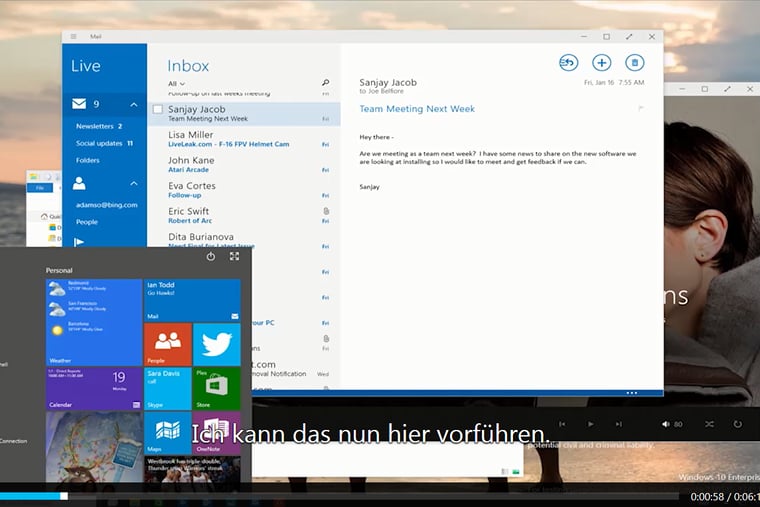The image size is (760, 507).
Task: Launch the People tile
Action: 167,344
